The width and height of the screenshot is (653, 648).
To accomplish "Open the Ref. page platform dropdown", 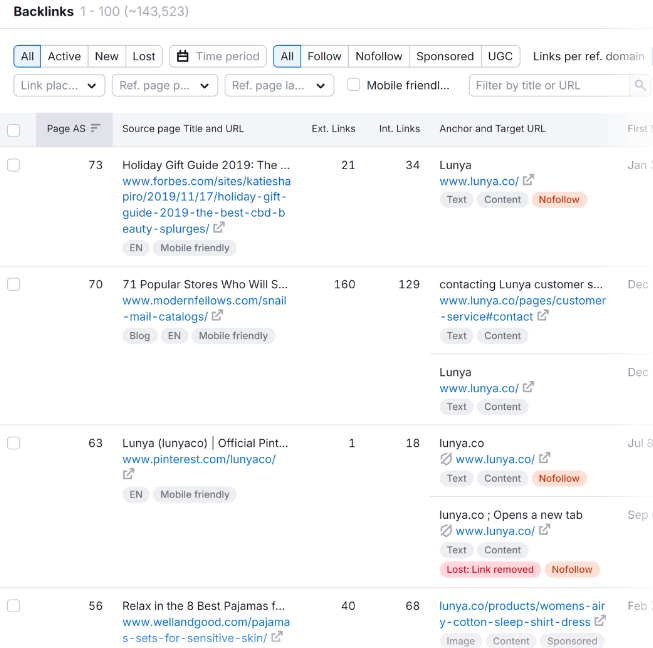I will click(x=164, y=86).
